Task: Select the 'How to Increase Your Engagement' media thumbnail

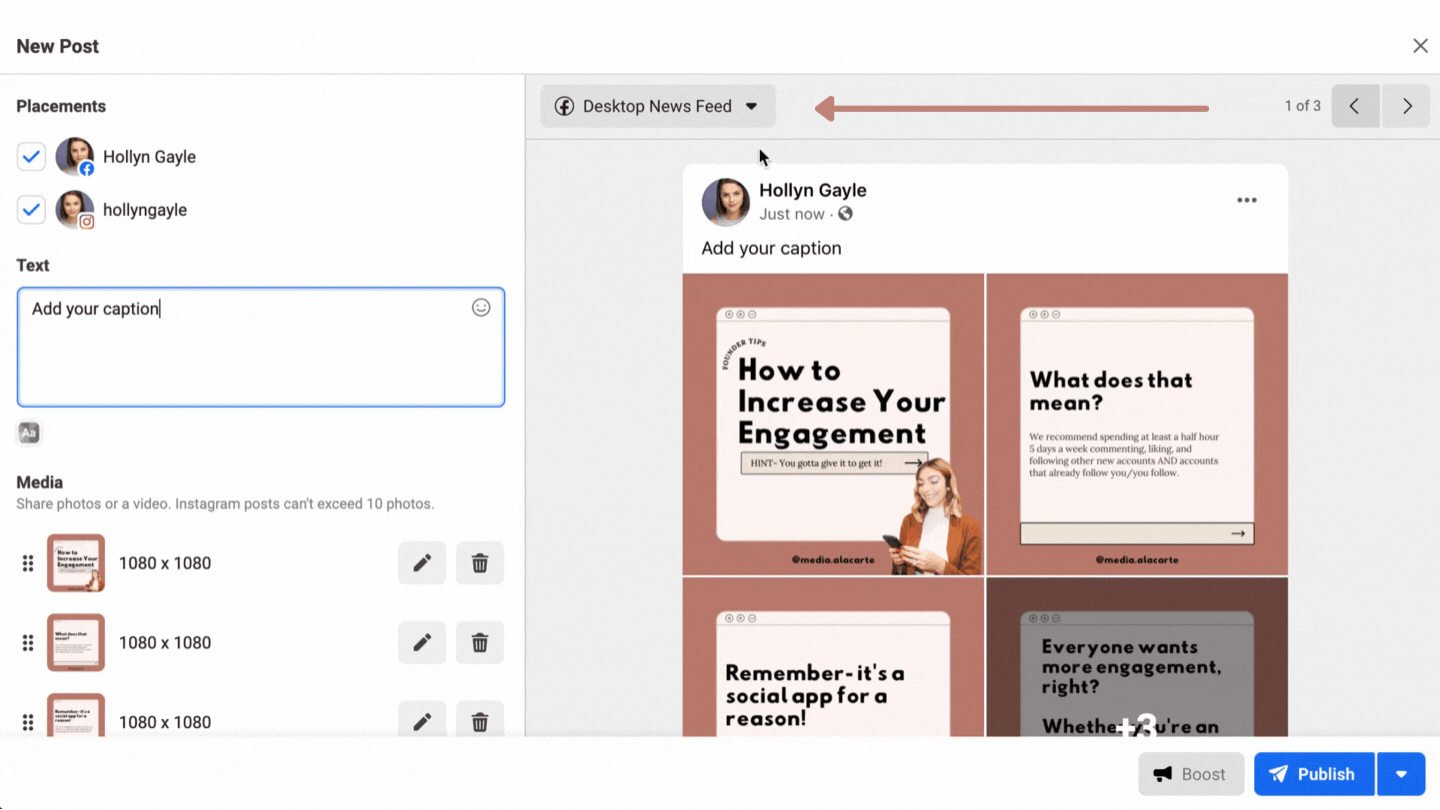Action: pyautogui.click(x=76, y=563)
